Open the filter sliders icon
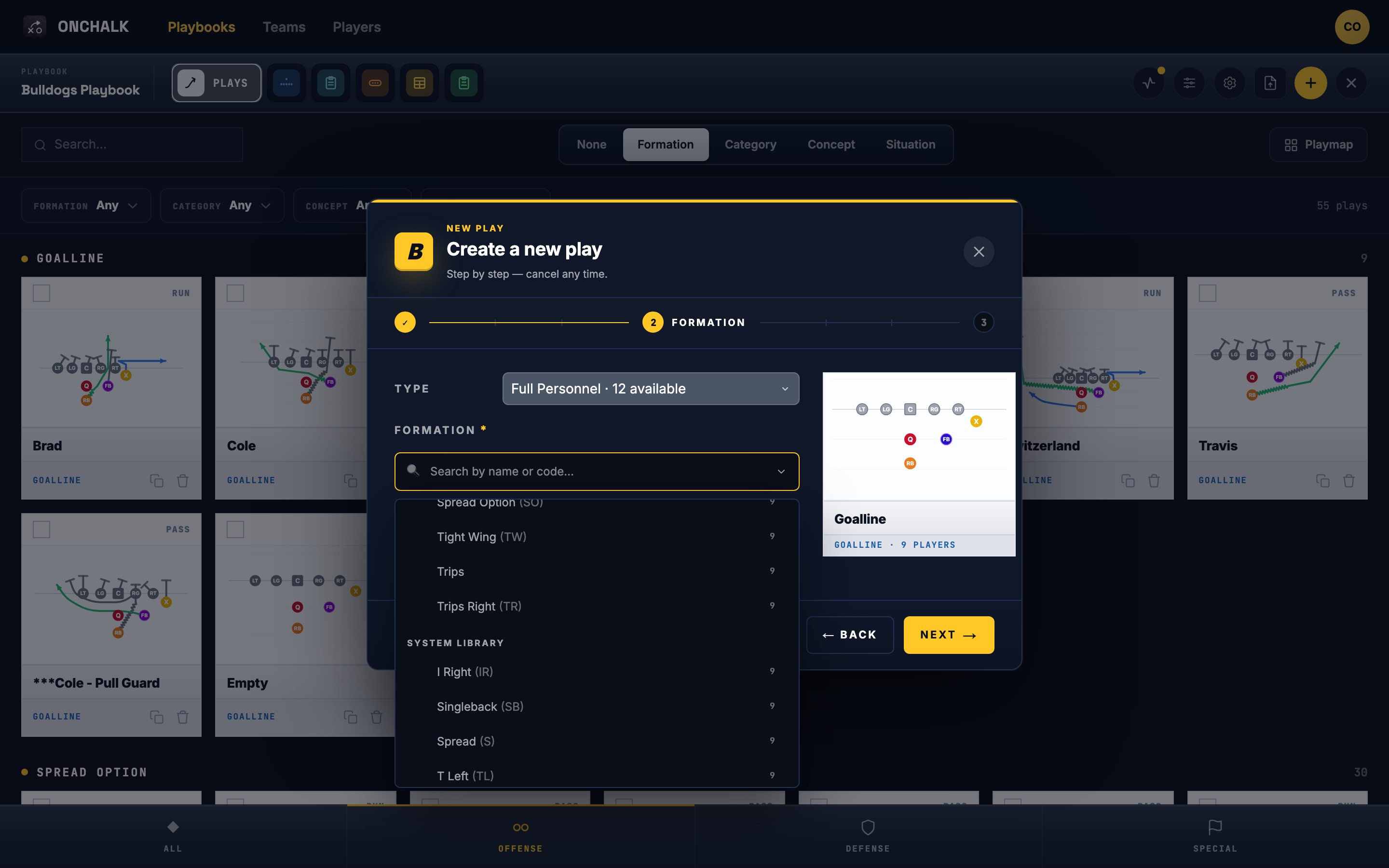The height and width of the screenshot is (868, 1389). coord(1189,83)
